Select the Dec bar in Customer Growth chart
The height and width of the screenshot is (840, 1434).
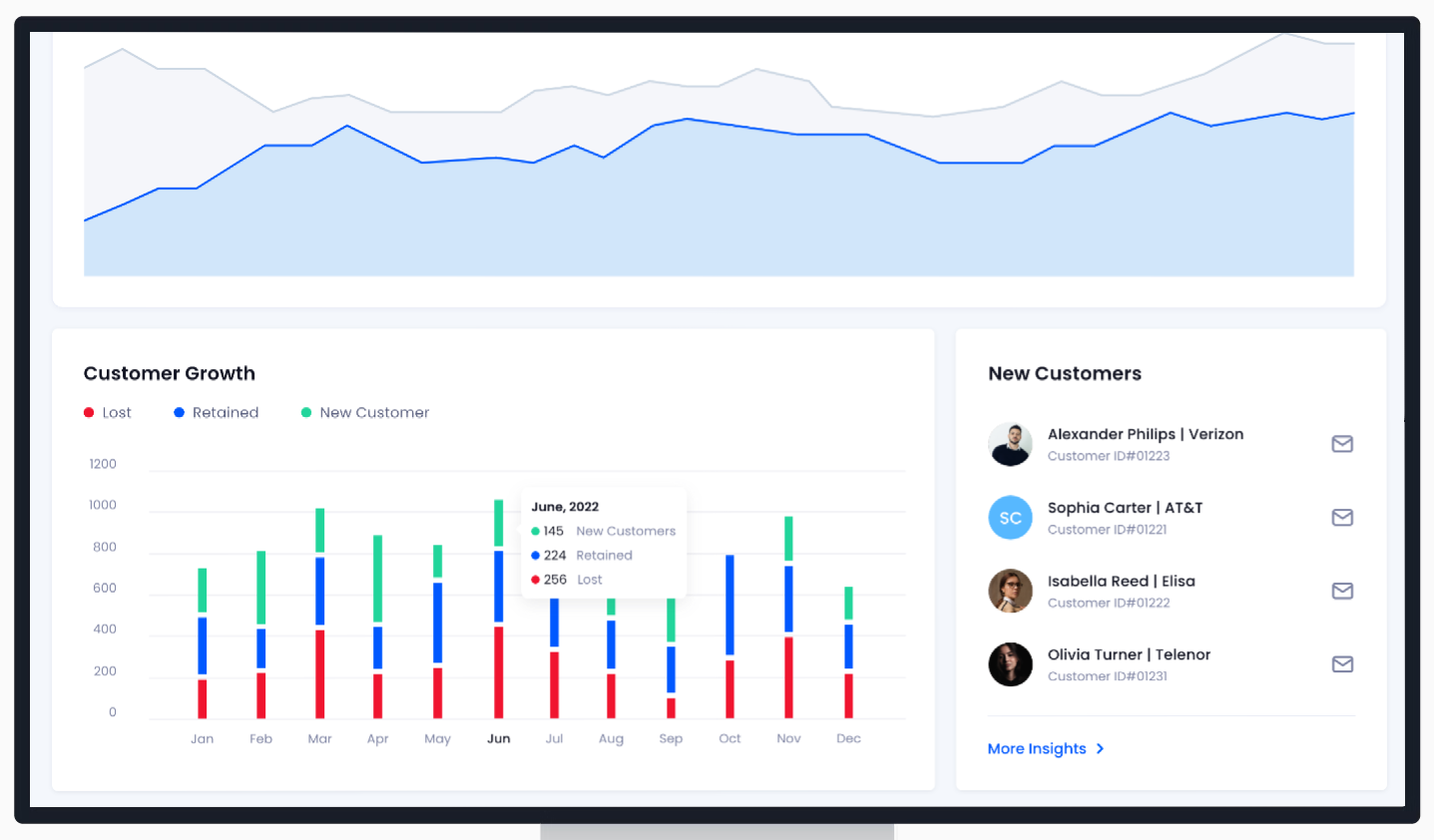(x=849, y=652)
